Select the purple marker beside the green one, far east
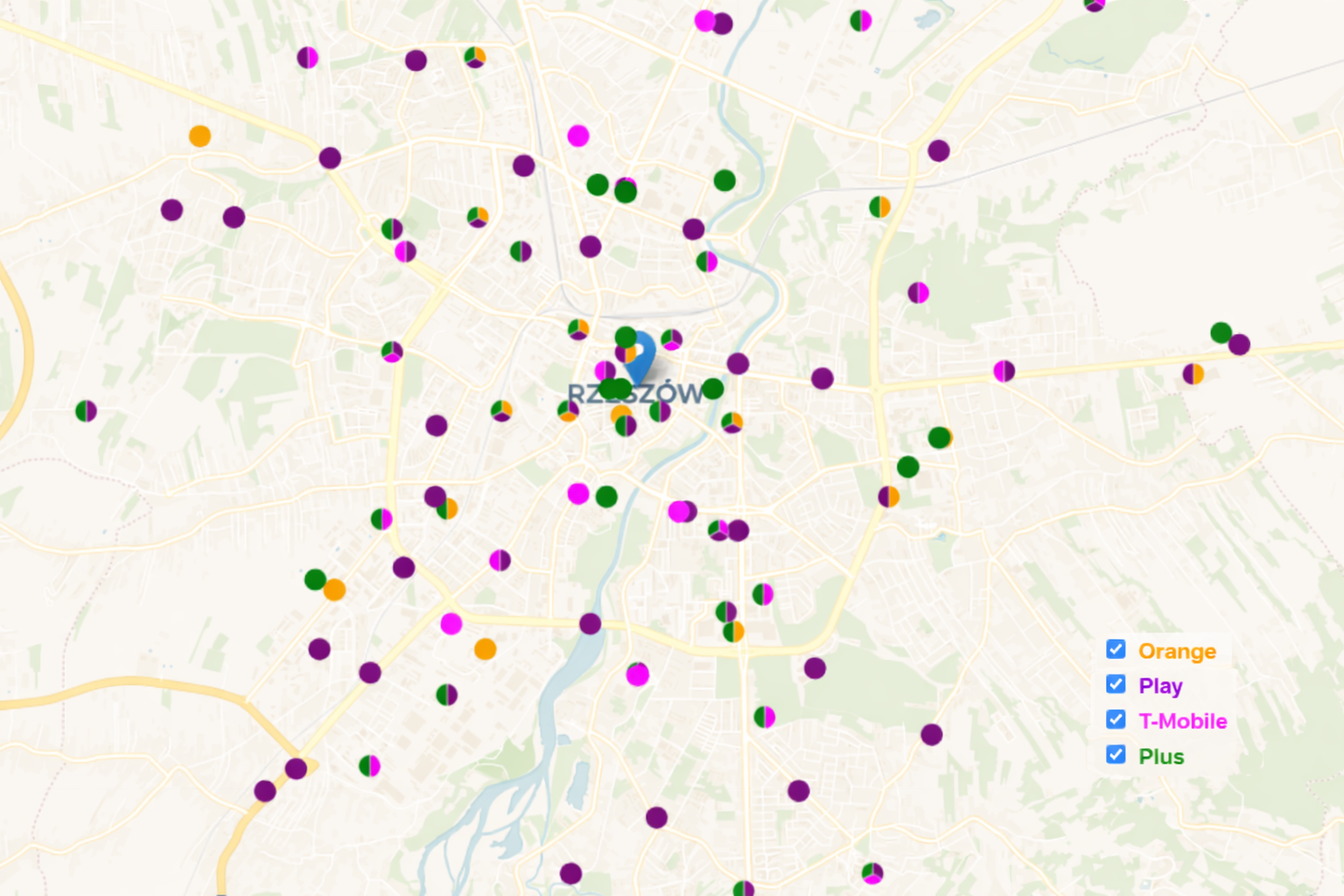 1239,345
